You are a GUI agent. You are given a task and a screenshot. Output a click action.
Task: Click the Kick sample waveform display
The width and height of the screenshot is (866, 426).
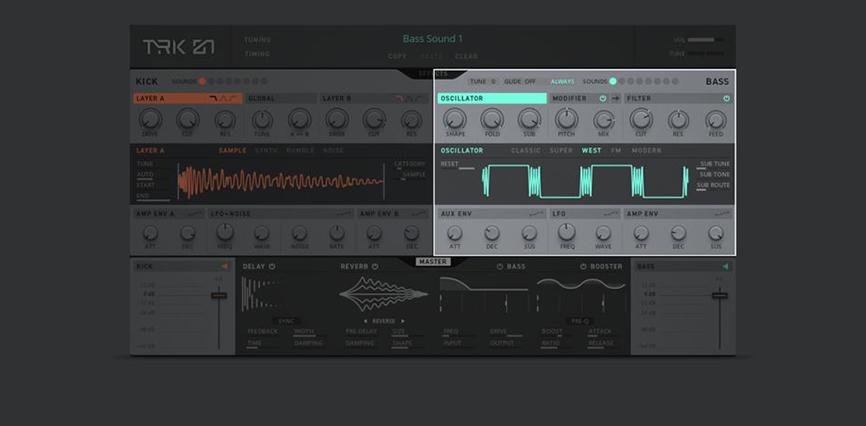[x=281, y=181]
